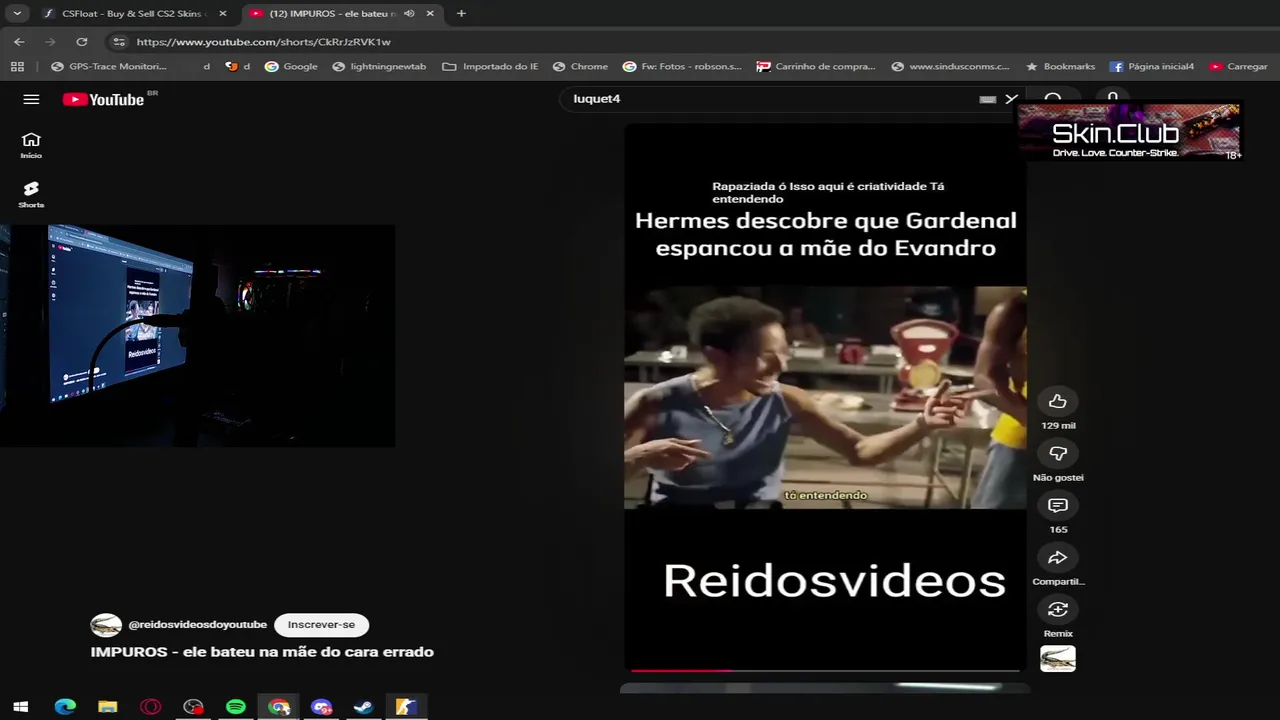The image size is (1280, 720).
Task: Focus the luquet4 search field
Action: [770, 99]
